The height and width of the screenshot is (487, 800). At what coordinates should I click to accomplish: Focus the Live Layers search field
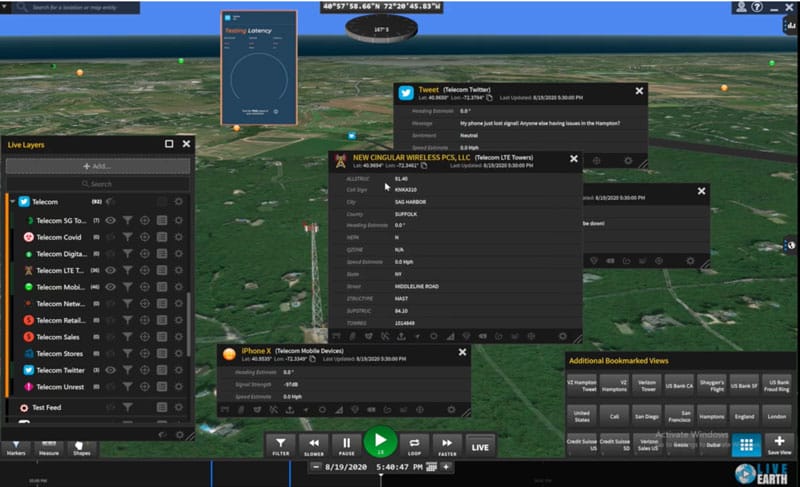point(97,184)
